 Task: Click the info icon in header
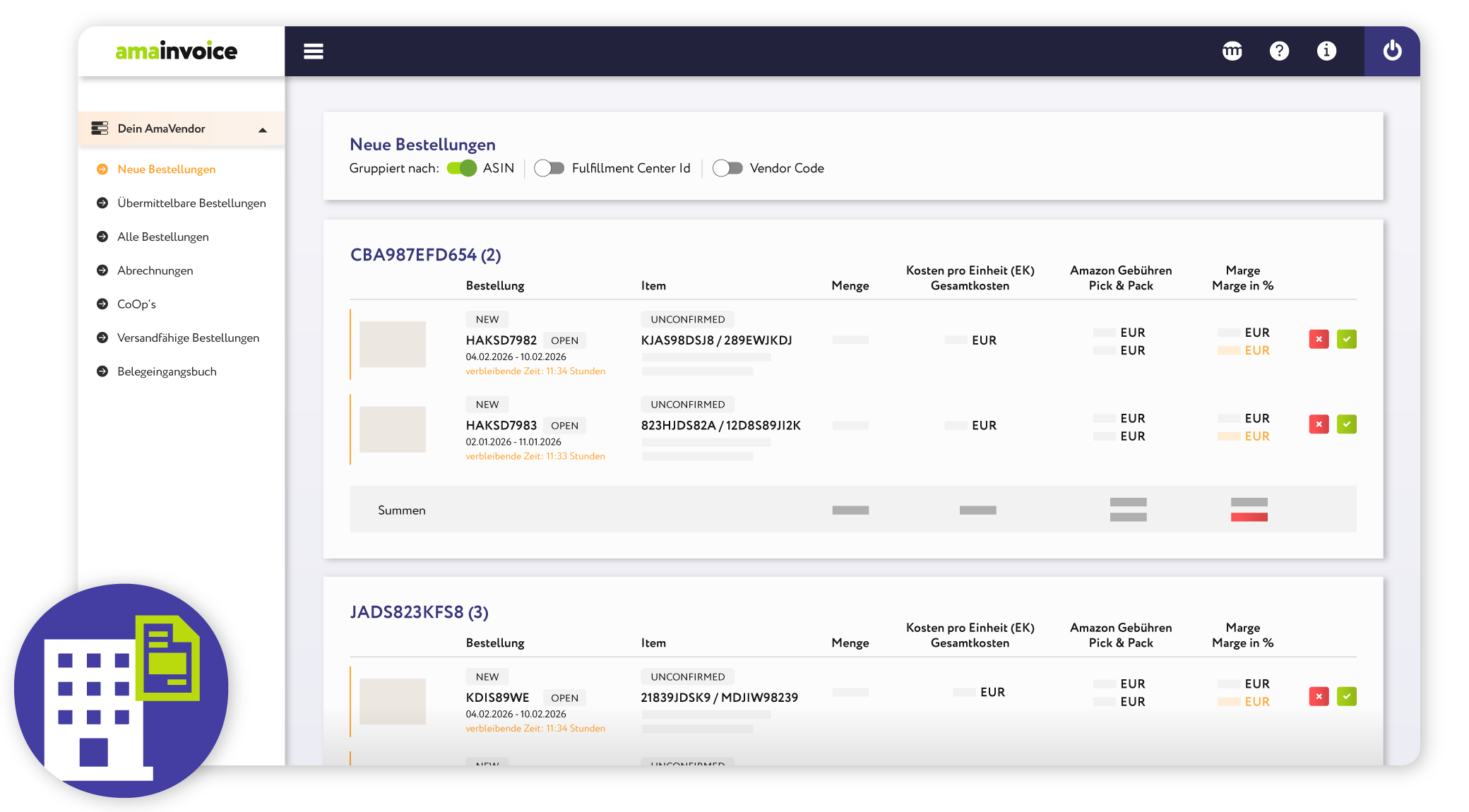pos(1326,51)
